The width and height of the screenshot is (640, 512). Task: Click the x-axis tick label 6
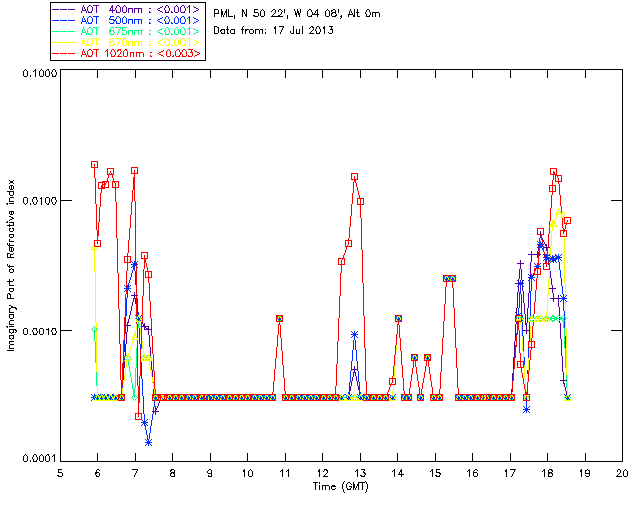(x=98, y=473)
